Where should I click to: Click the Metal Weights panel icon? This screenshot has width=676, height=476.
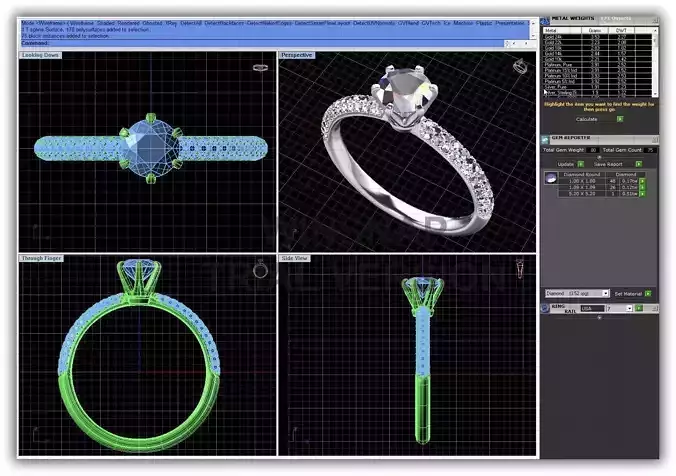point(545,20)
